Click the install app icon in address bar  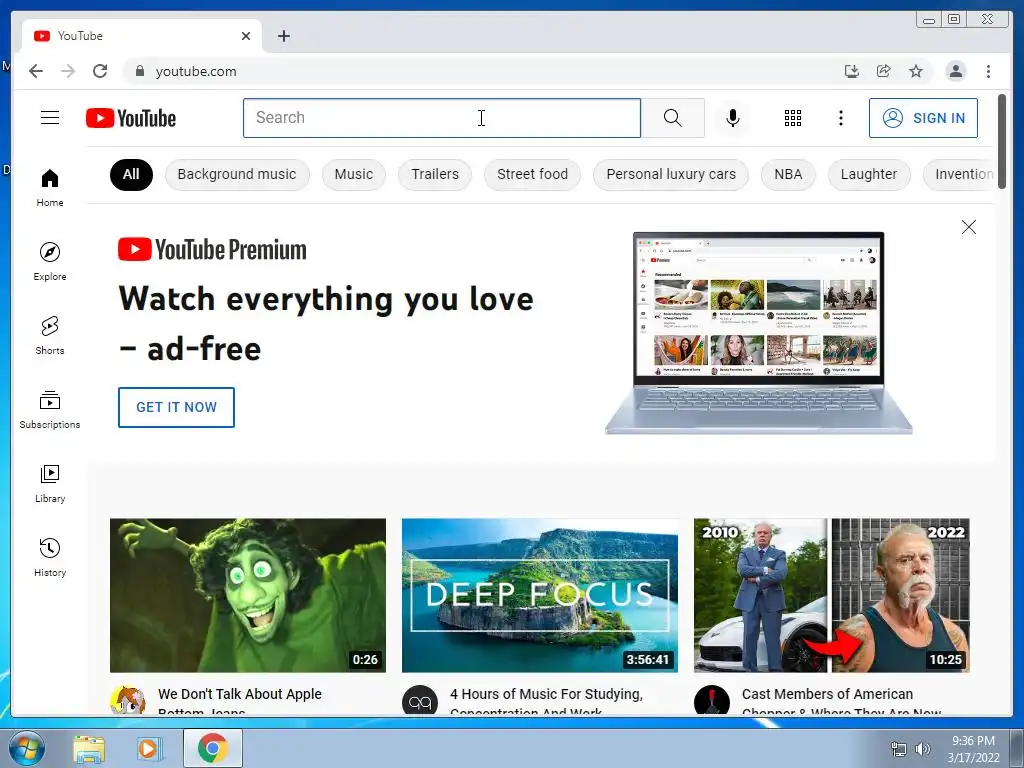(851, 71)
